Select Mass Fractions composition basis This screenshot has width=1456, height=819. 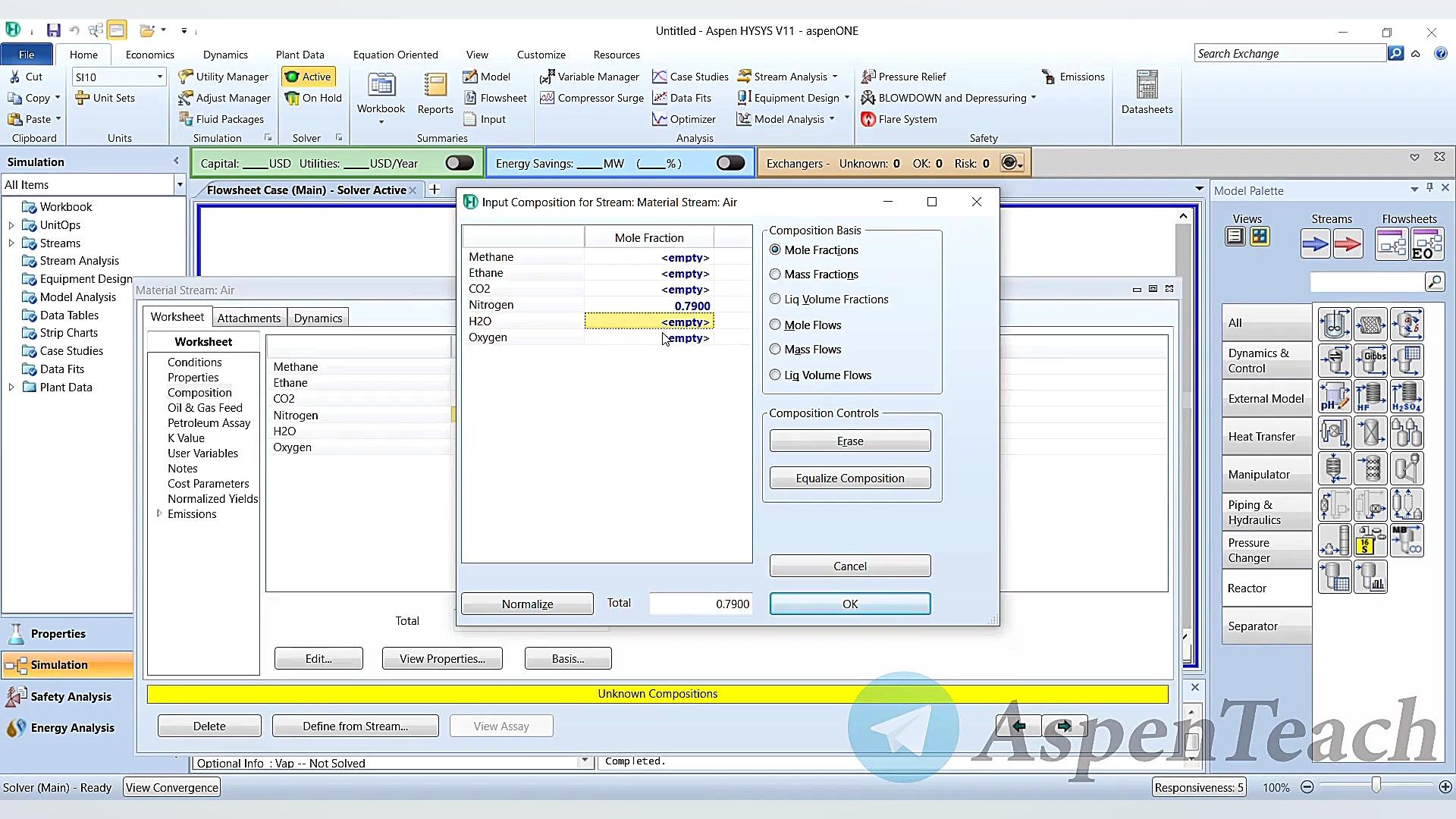pos(775,275)
